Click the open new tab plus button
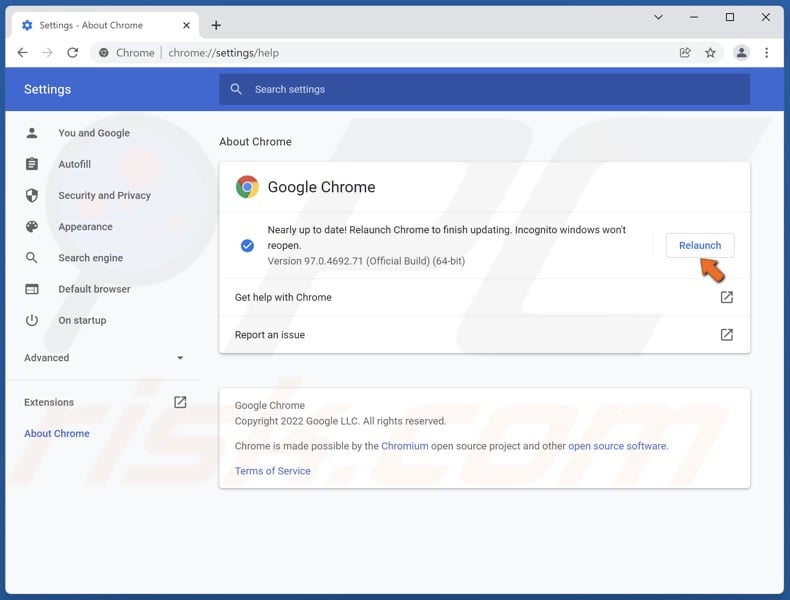Screen dimensions: 790x600 [216, 25]
